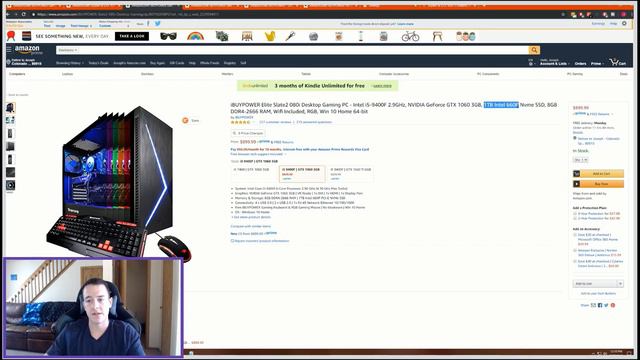Open the quantity dropdown
640x360 pixels.
pos(580,160)
